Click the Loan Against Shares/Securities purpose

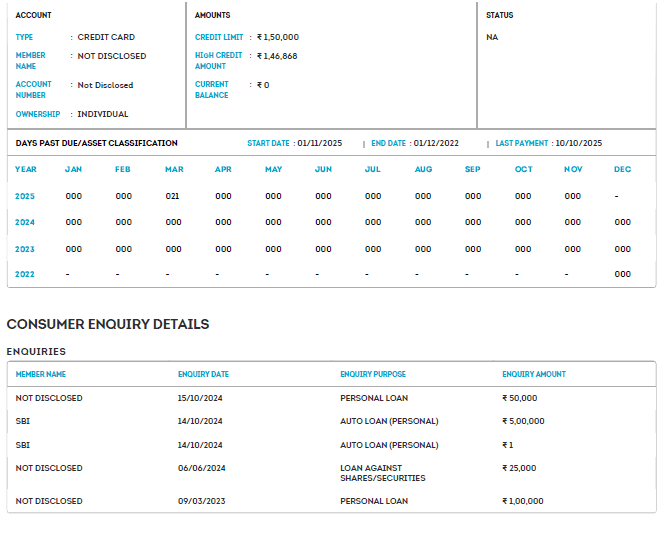(383, 473)
